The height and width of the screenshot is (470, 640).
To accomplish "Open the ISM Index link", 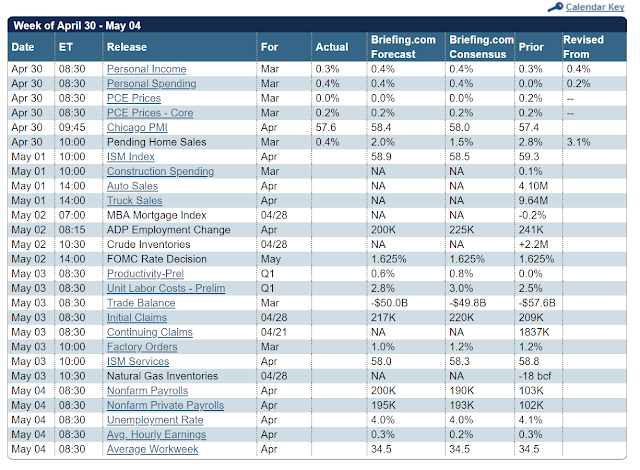I will click(131, 157).
